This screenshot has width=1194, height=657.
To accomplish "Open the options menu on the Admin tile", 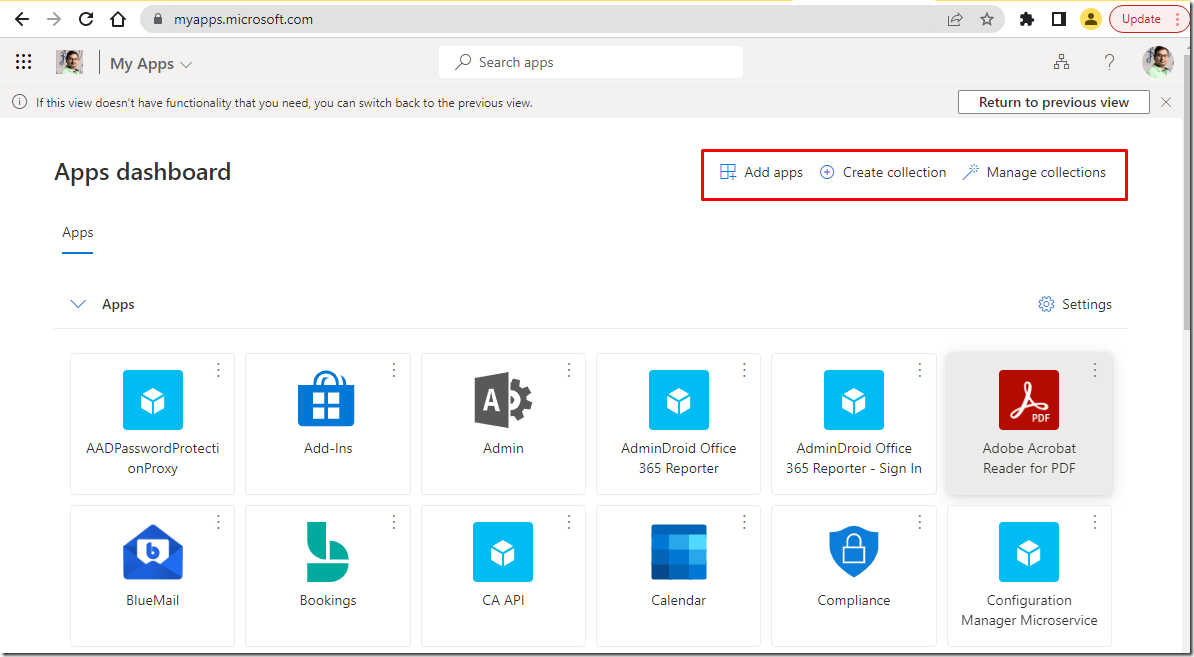I will [568, 369].
